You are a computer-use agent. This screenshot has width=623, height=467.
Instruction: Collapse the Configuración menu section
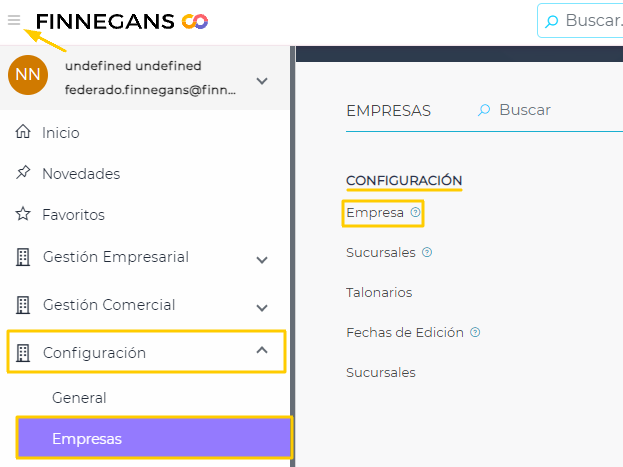(x=262, y=350)
